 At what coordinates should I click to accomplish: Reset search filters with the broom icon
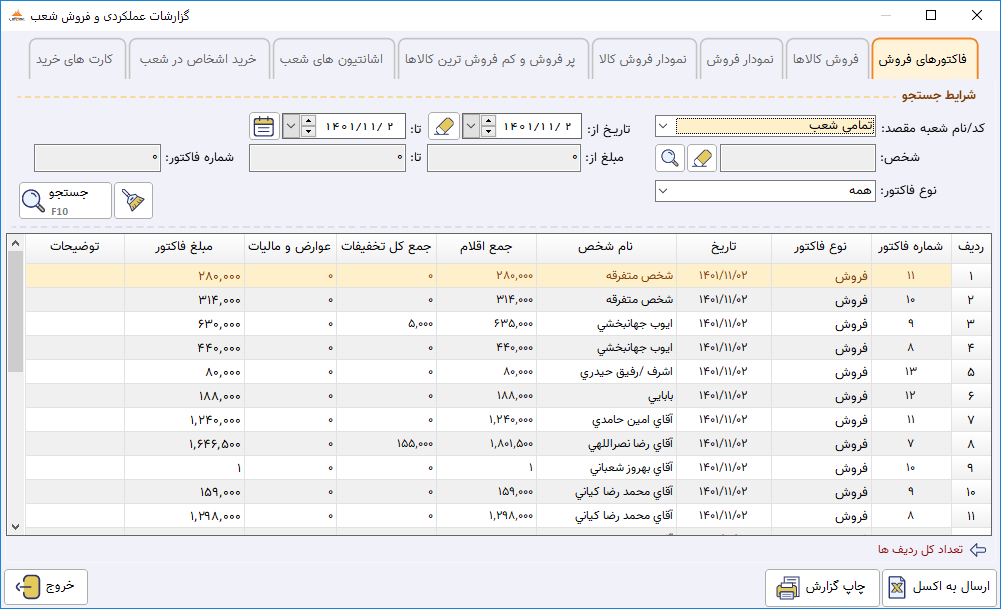pyautogui.click(x=133, y=200)
